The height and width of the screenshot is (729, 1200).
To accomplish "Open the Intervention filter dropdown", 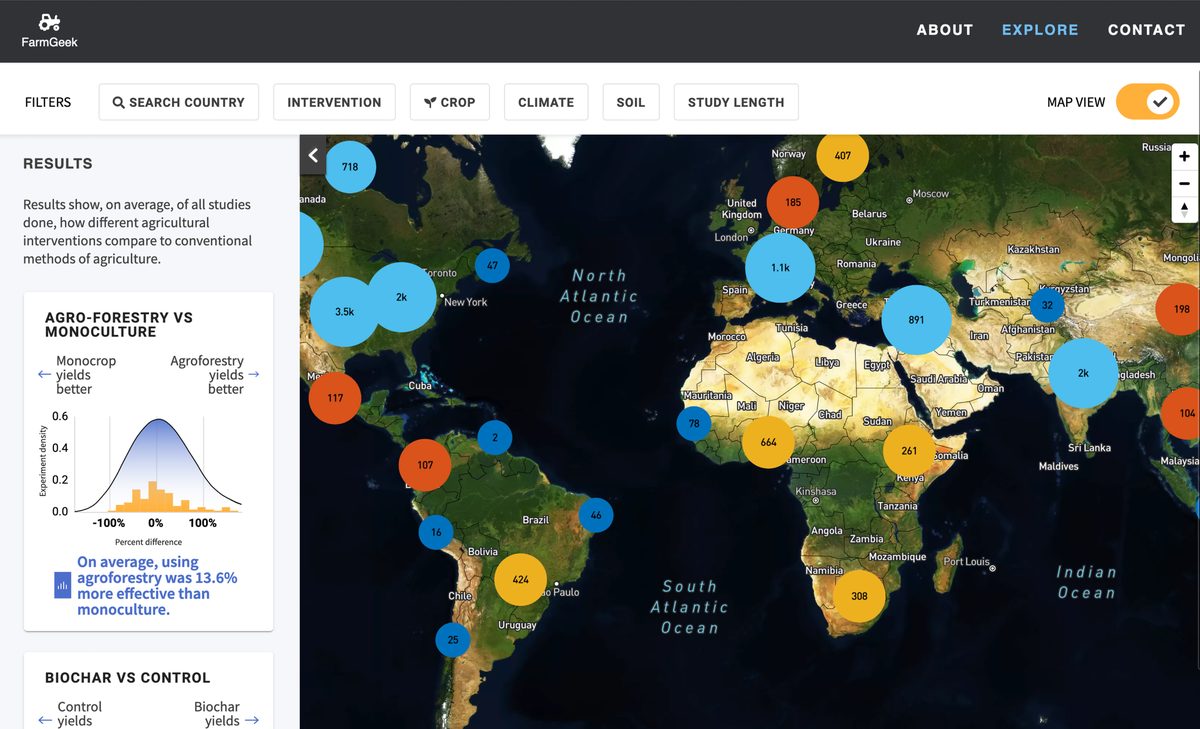I will click(334, 102).
